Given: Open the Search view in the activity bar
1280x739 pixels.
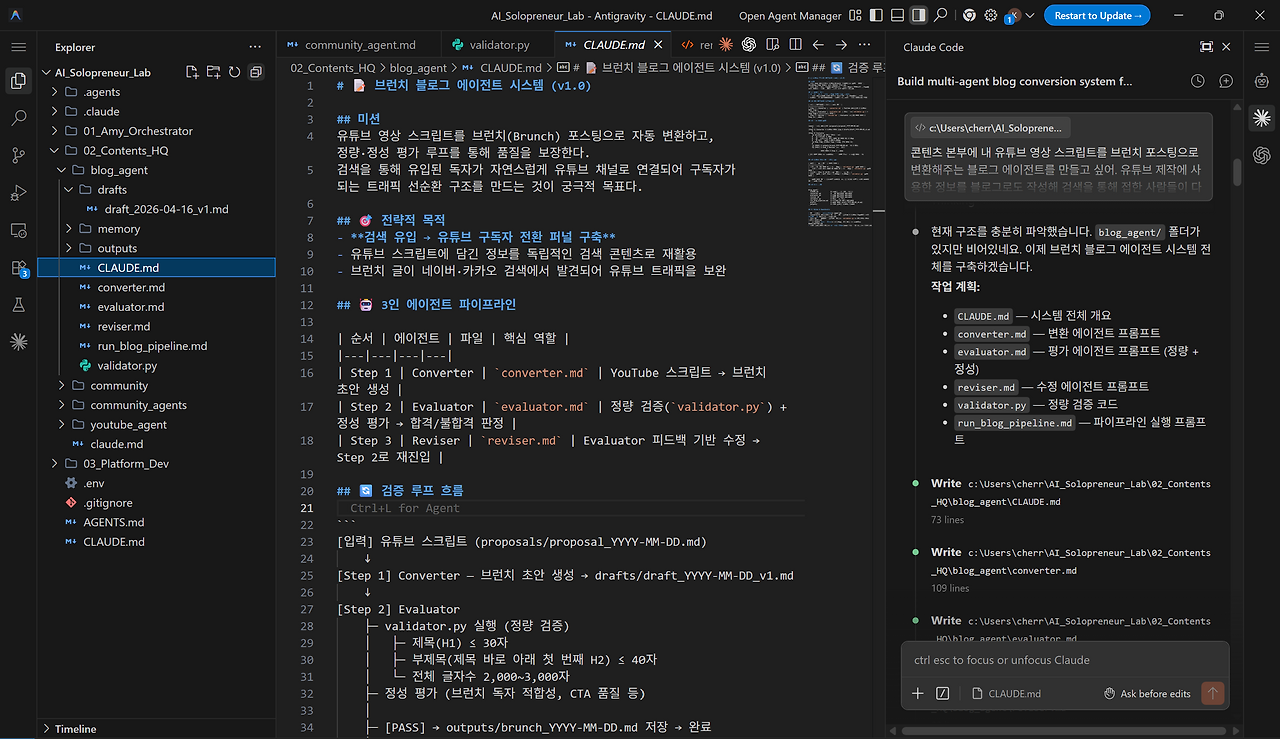Looking at the screenshot, I should pyautogui.click(x=18, y=118).
